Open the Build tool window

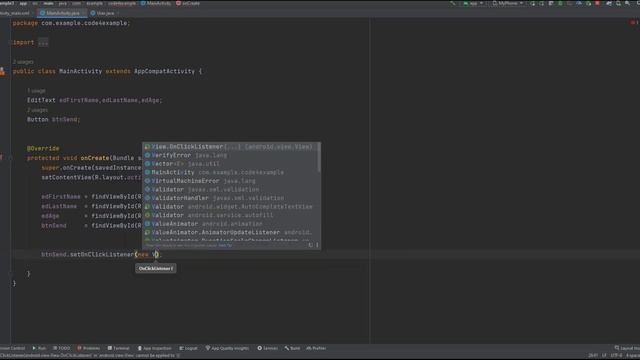point(292,348)
